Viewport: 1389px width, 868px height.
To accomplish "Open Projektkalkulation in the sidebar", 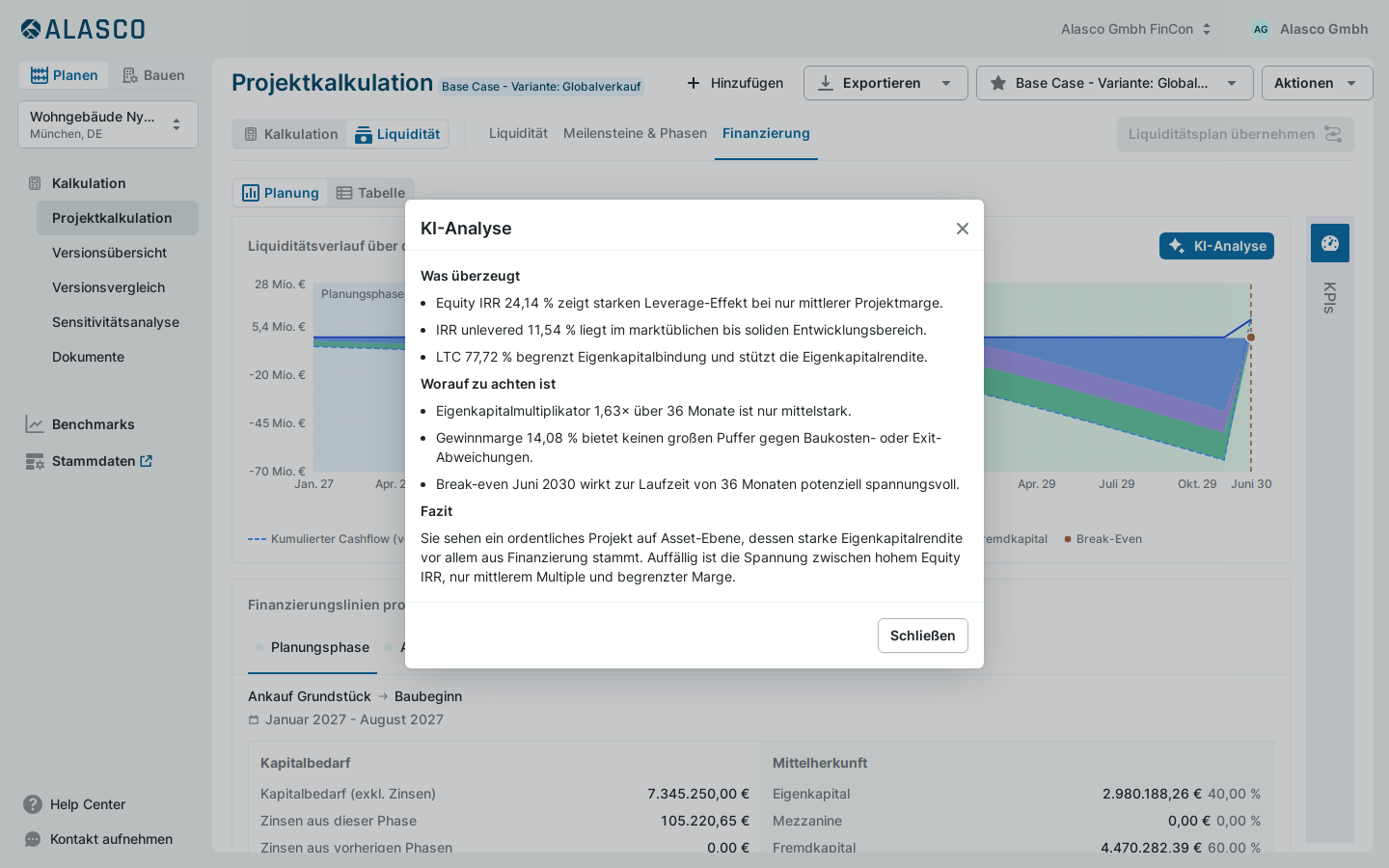I will tap(118, 218).
